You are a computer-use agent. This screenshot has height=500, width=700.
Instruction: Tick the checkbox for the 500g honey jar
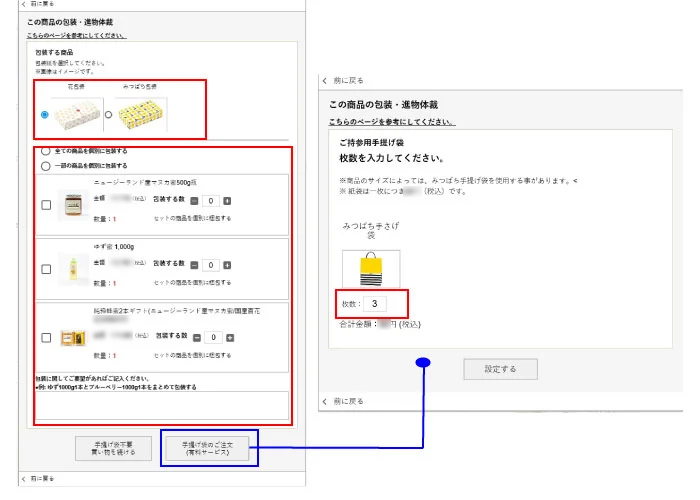click(46, 205)
